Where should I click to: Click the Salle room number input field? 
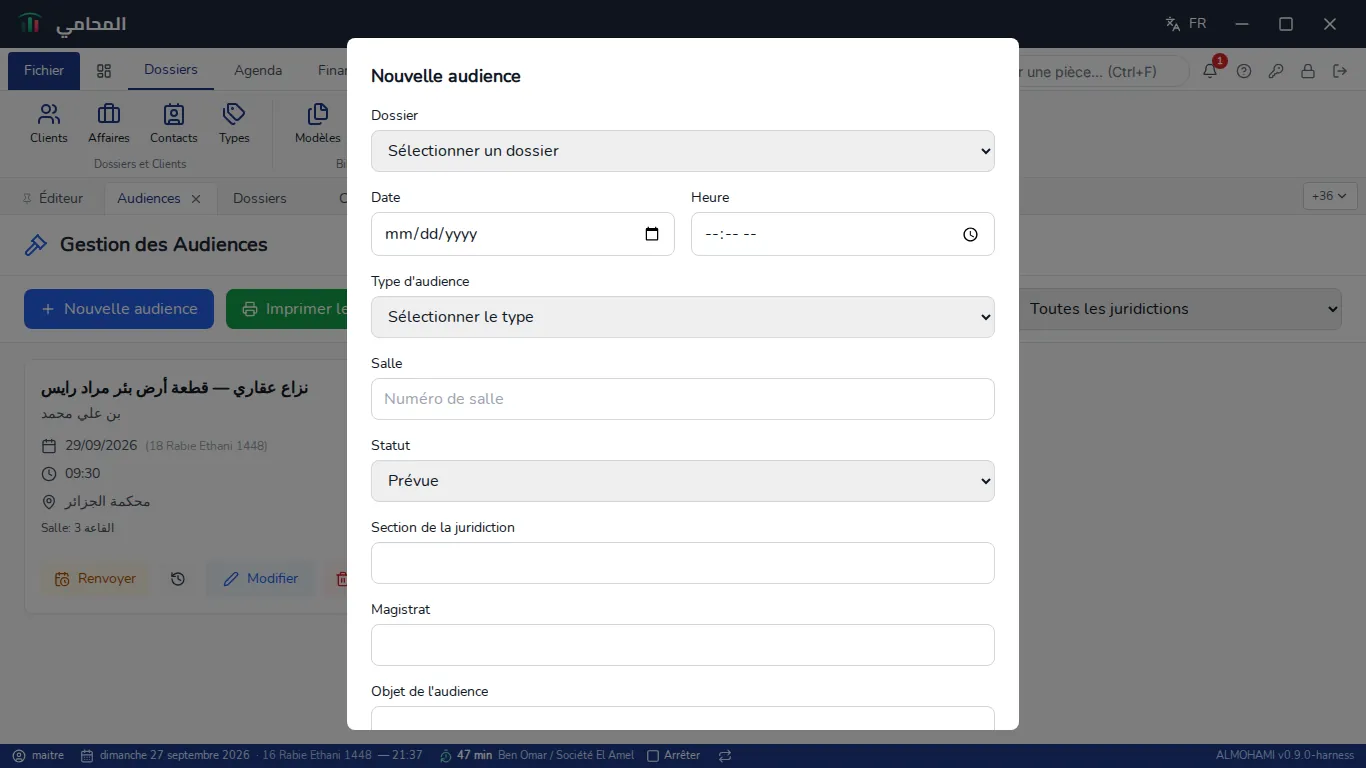[683, 399]
